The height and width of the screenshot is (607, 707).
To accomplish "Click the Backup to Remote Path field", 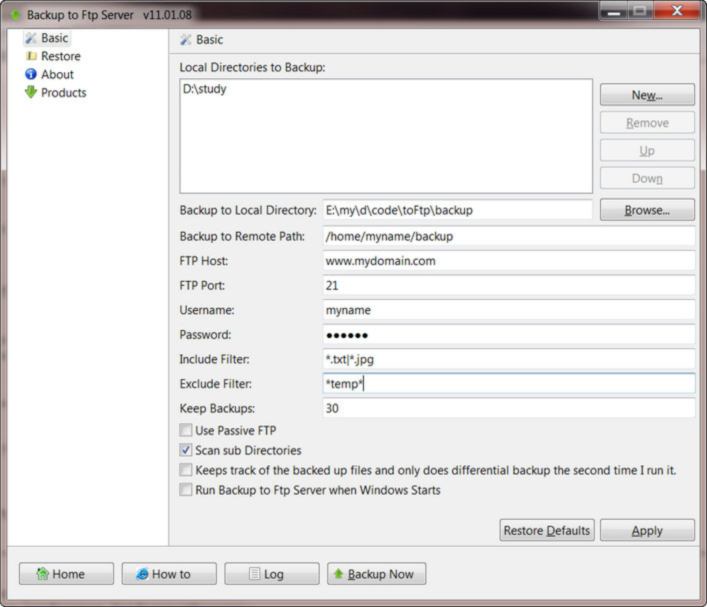I will (509, 236).
